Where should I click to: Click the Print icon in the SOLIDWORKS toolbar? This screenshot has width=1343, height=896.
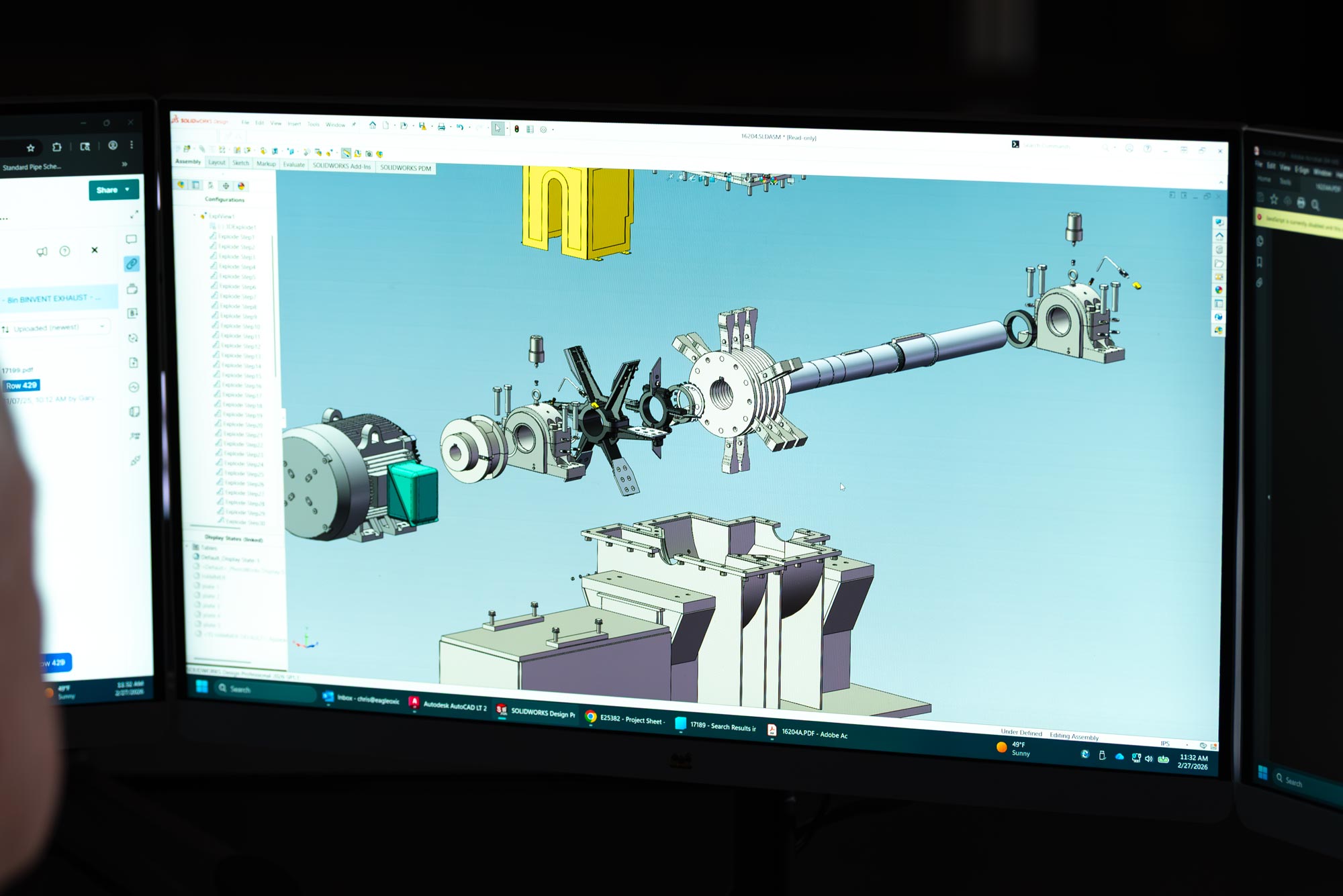click(x=442, y=128)
